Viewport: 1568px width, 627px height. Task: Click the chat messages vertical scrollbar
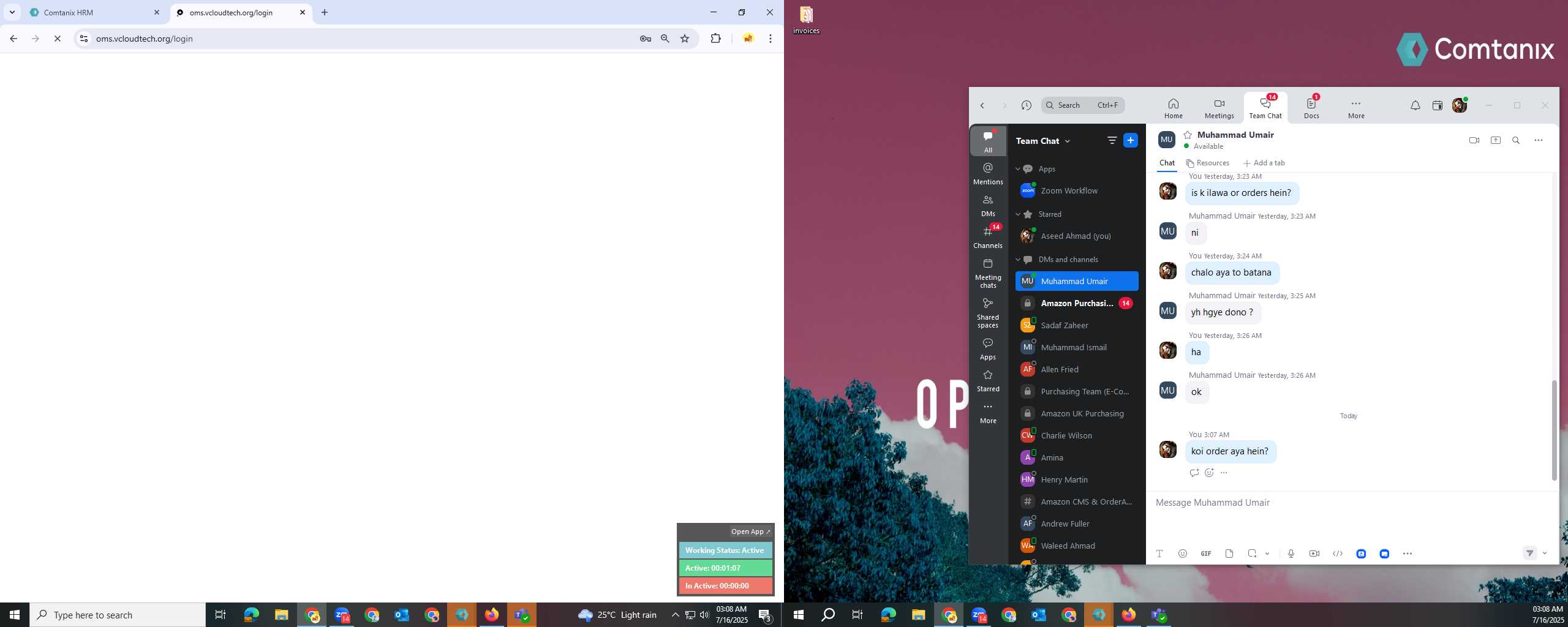(x=1554, y=430)
